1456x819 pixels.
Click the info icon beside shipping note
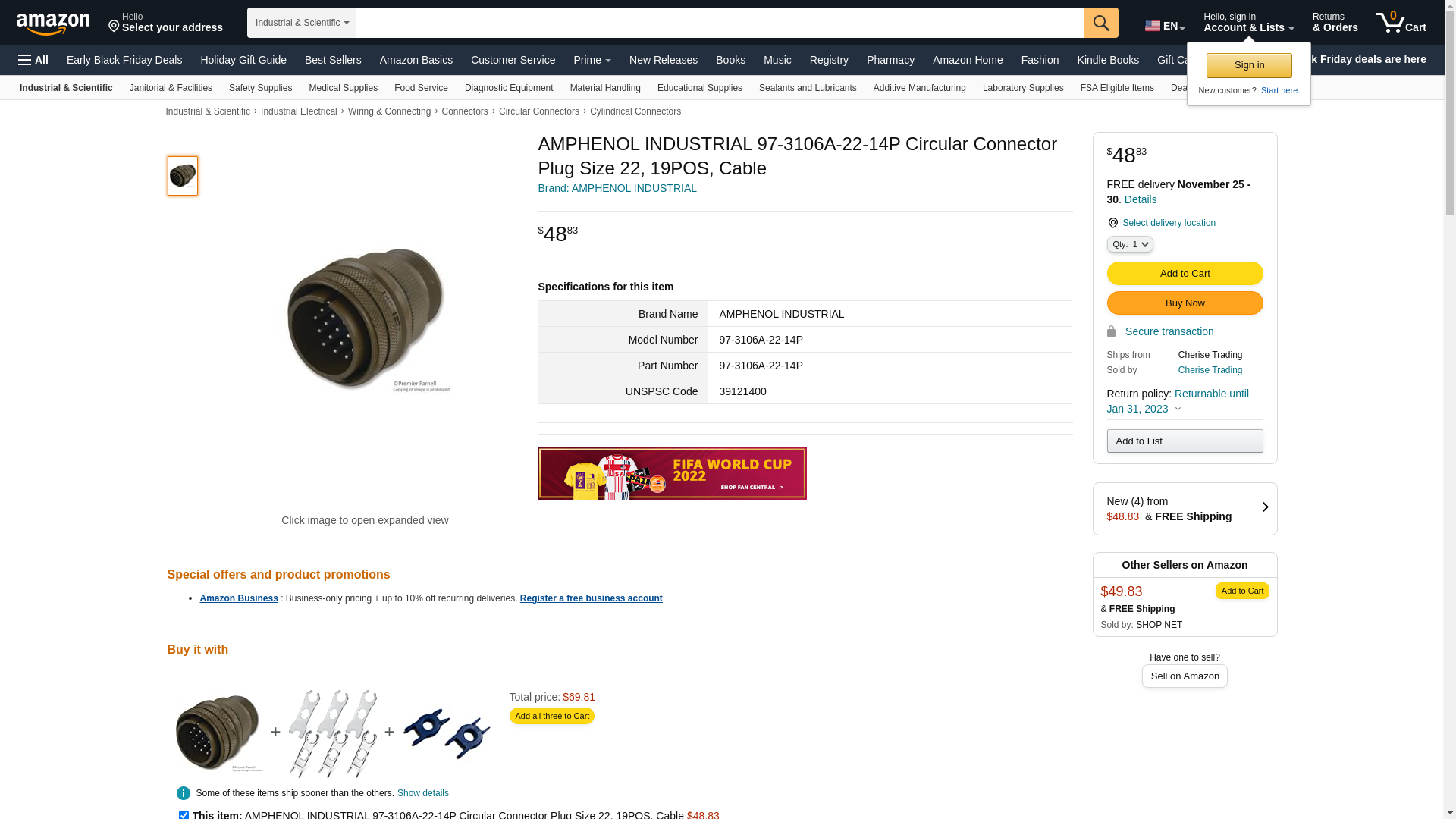[x=183, y=793]
